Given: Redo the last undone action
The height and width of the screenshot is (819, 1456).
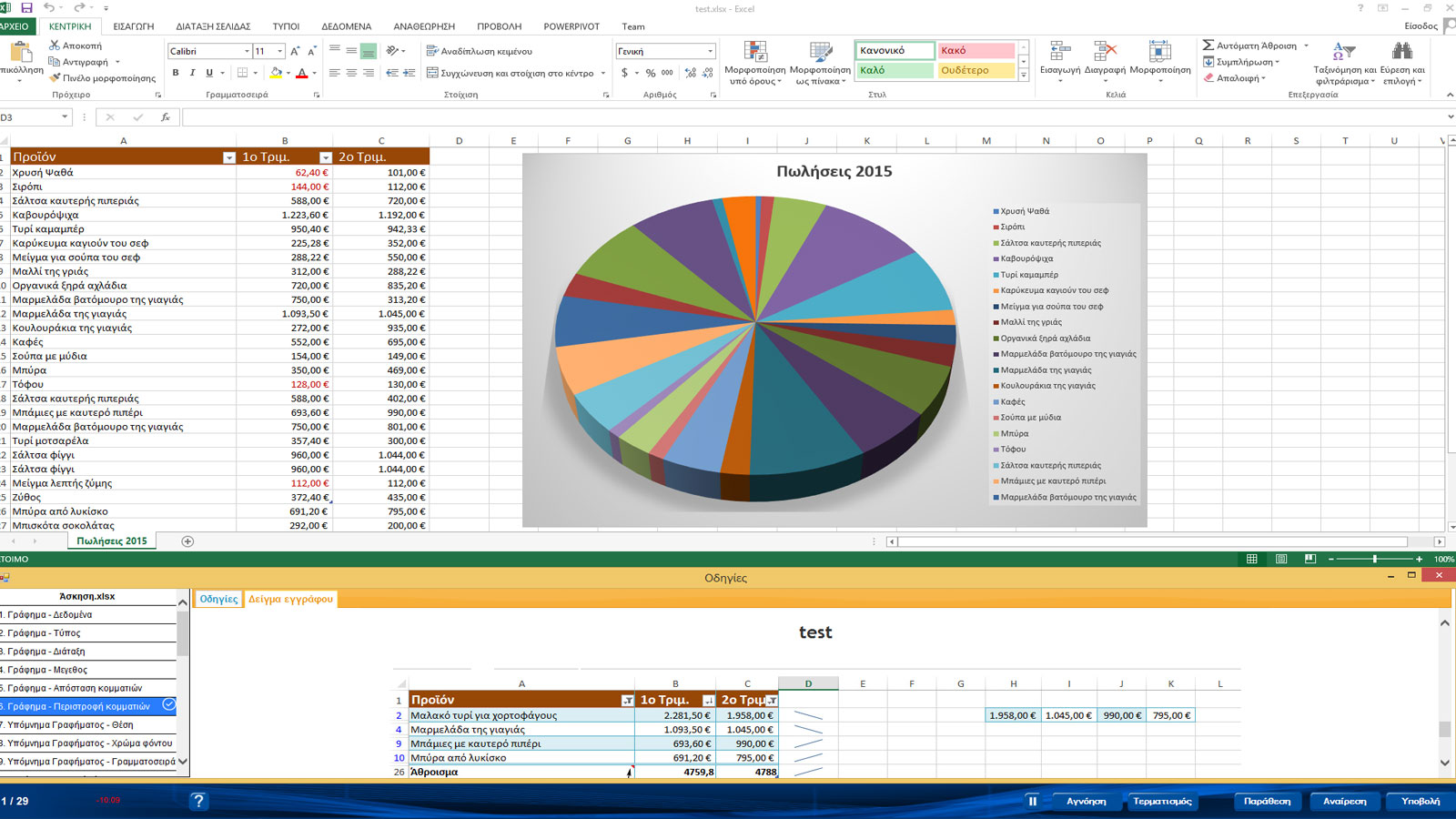Looking at the screenshot, I should click(79, 8).
